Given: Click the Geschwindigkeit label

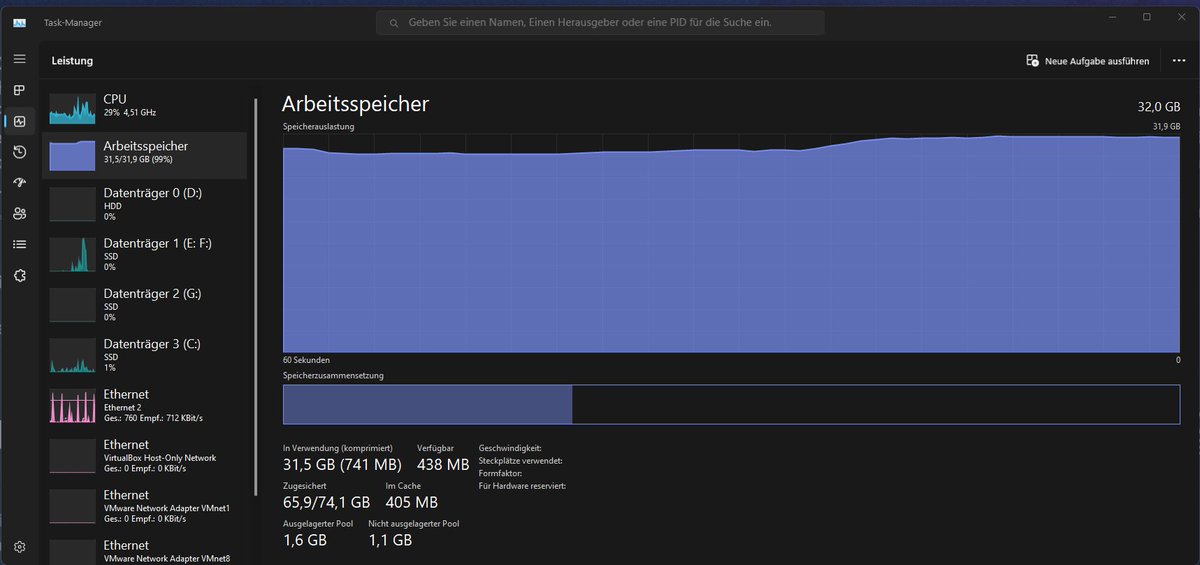Looking at the screenshot, I should 510,448.
